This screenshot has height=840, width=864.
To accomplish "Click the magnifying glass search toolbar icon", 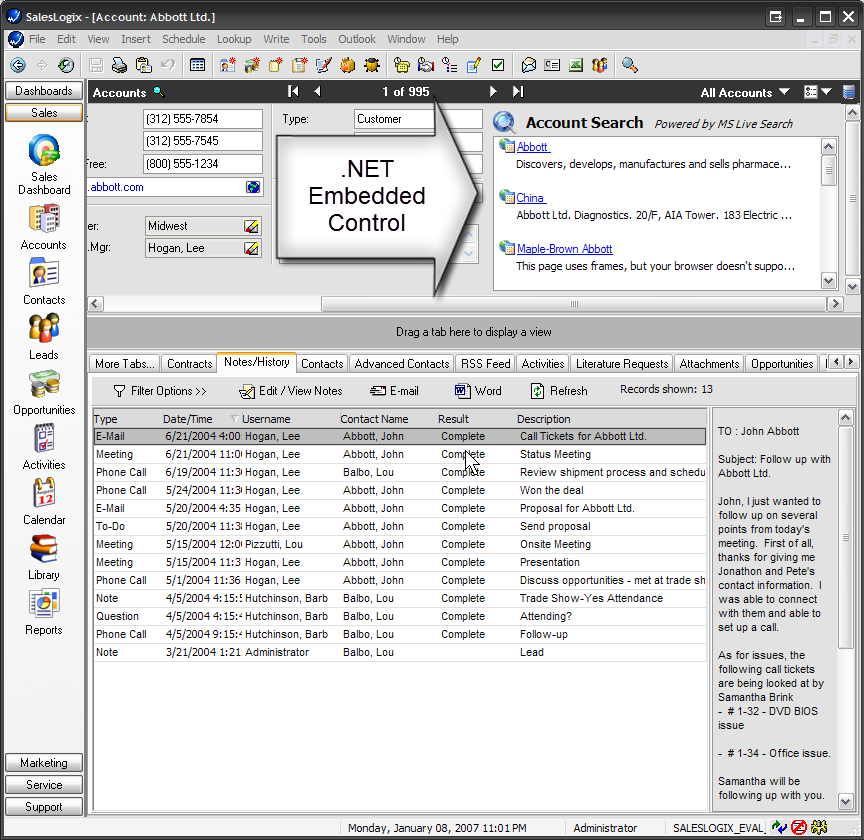I will 629,65.
